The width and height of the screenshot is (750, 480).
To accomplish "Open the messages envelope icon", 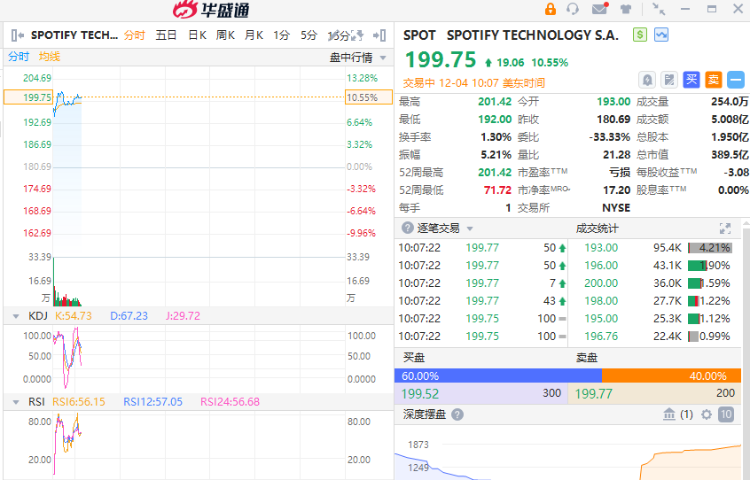I will pos(599,9).
